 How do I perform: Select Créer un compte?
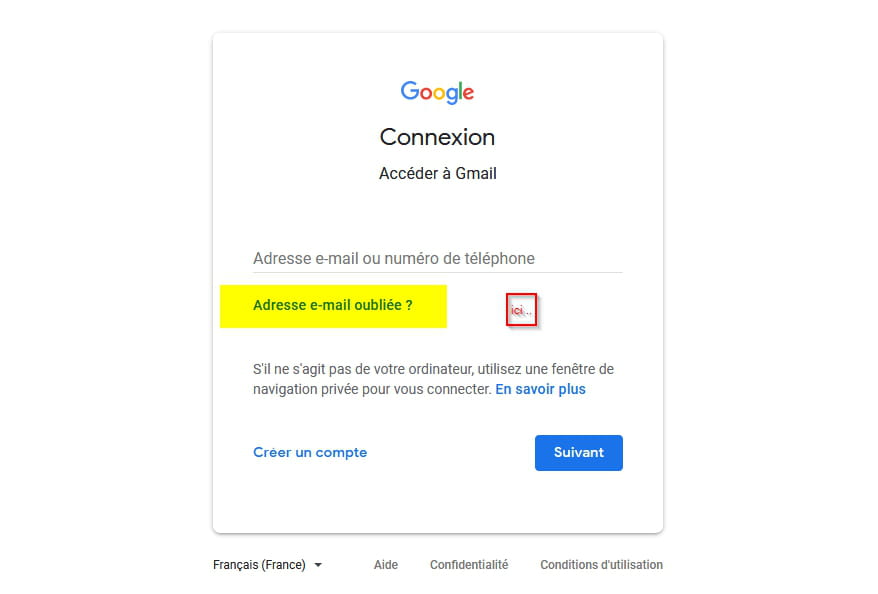tap(310, 452)
